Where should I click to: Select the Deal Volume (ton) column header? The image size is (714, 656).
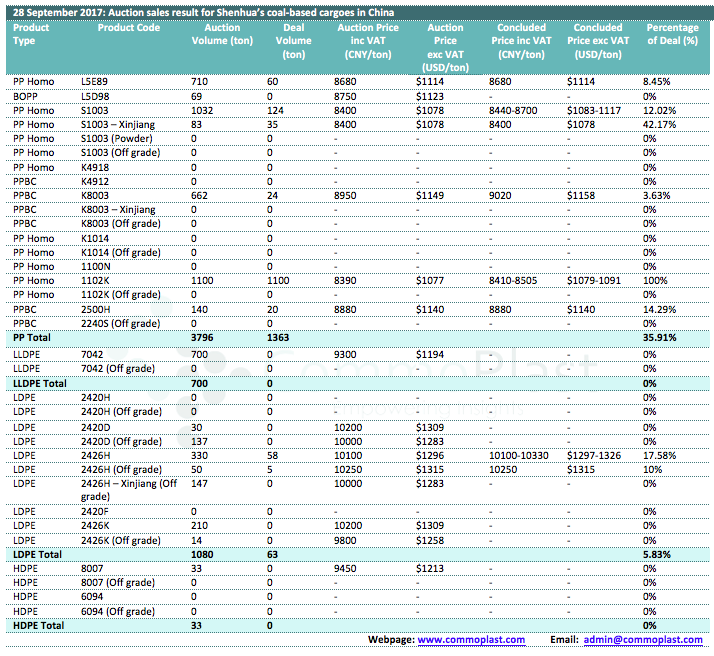click(293, 41)
